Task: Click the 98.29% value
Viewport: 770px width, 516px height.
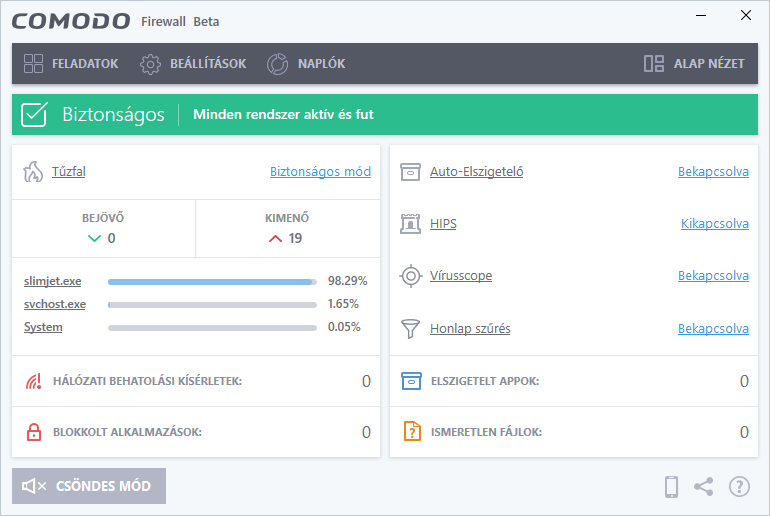Action: pyautogui.click(x=347, y=281)
